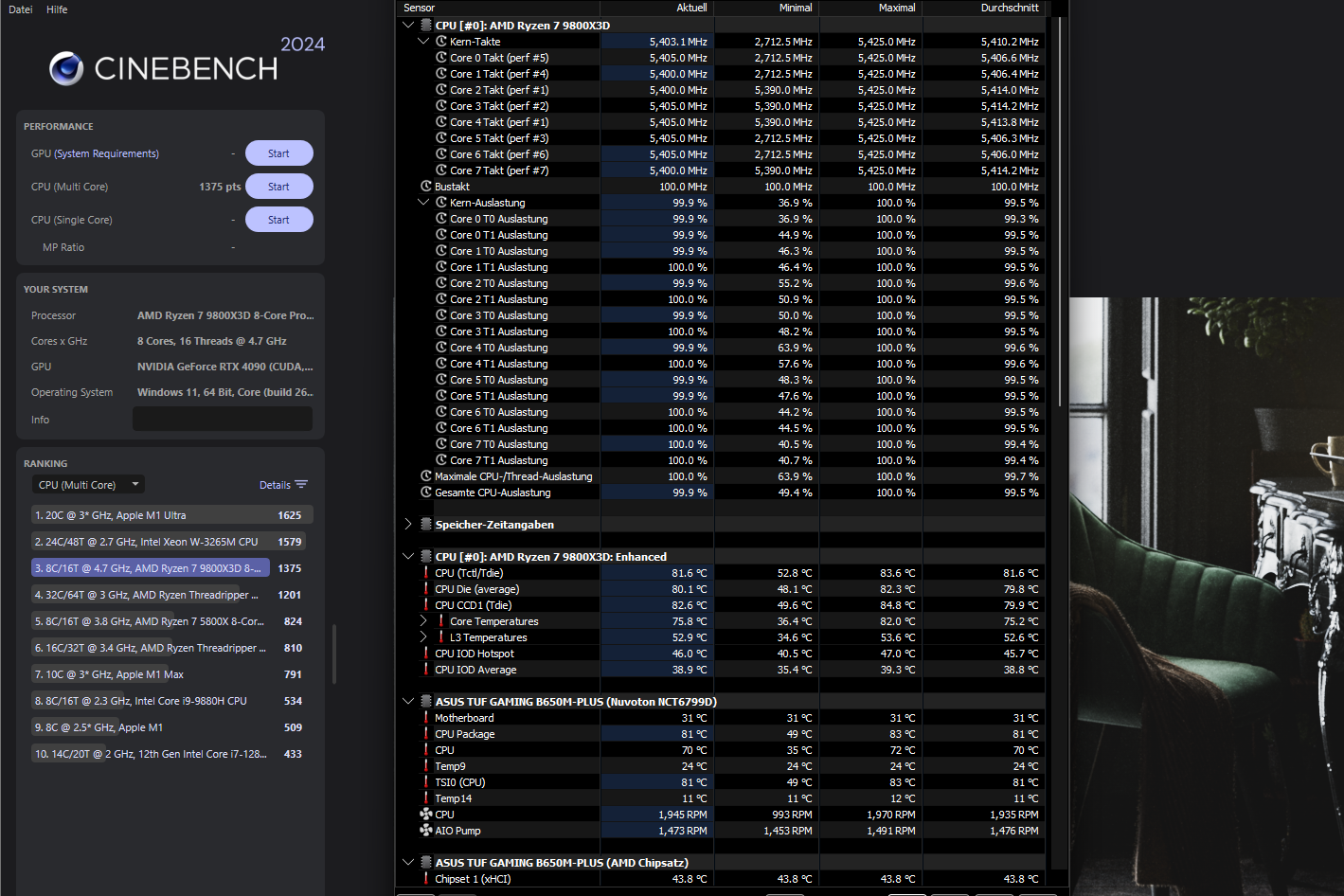Click the sensor list vertical scrollbar

(1058, 213)
